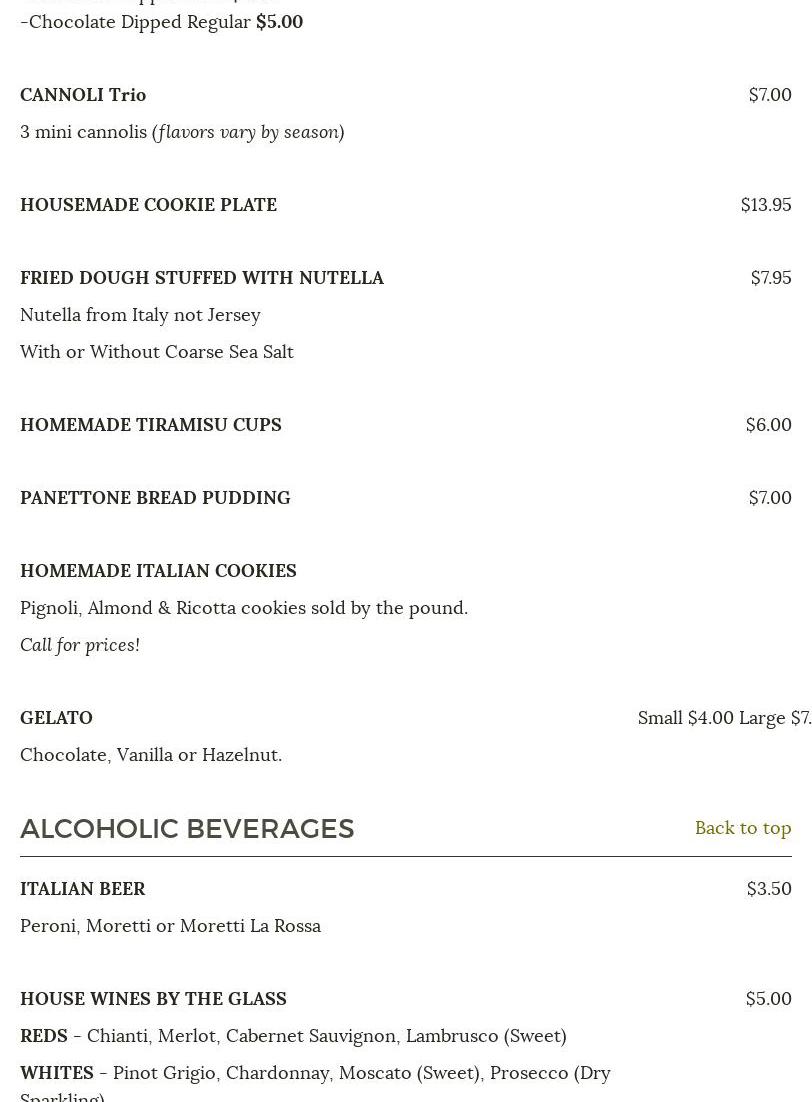Click the HOUSEMADE COOKIE PLATE heading
This screenshot has height=1102, width=812.
tap(148, 204)
